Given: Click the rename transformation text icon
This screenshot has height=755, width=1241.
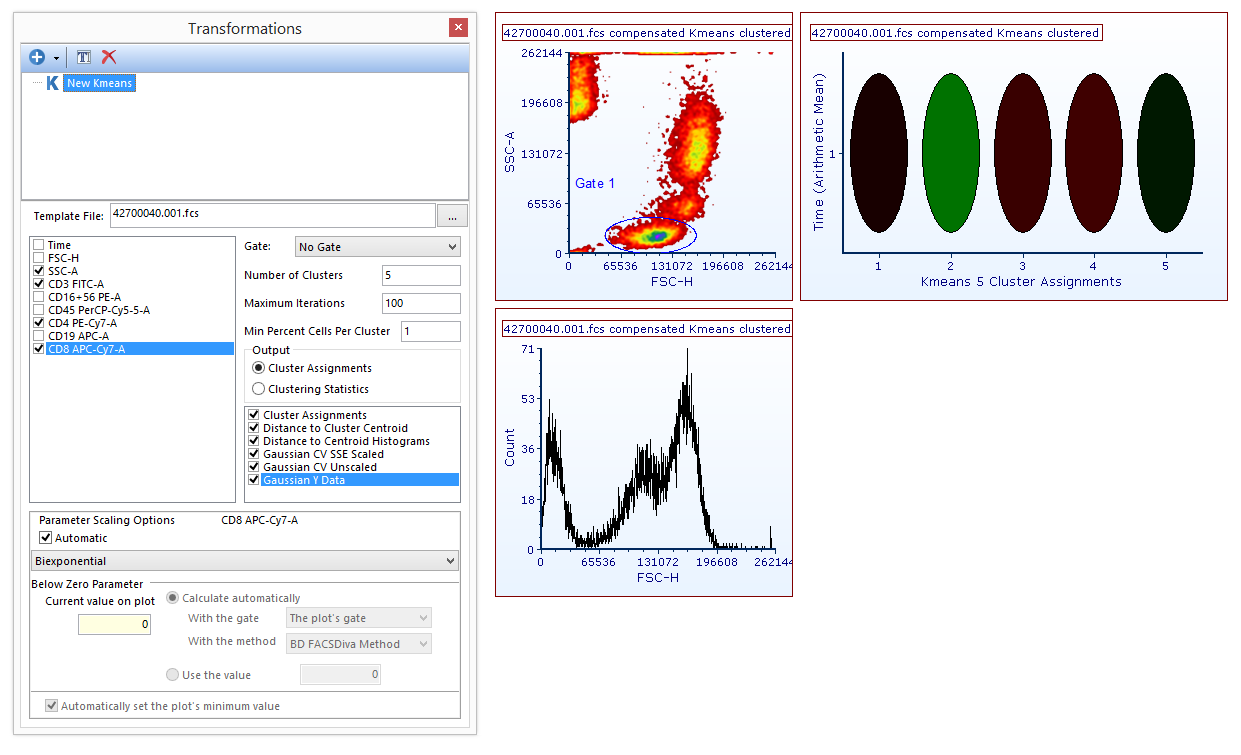Looking at the screenshot, I should tap(84, 57).
